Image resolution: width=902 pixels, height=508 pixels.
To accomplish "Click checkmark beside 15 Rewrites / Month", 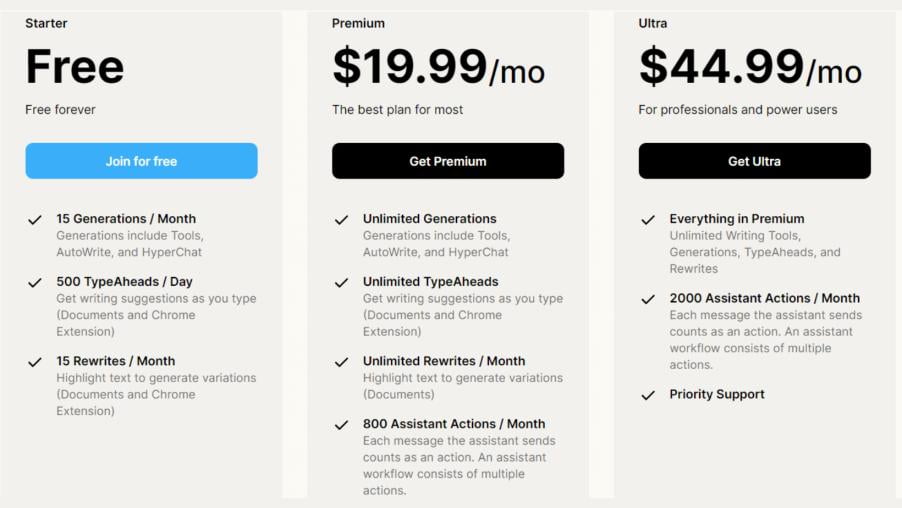I will [35, 362].
